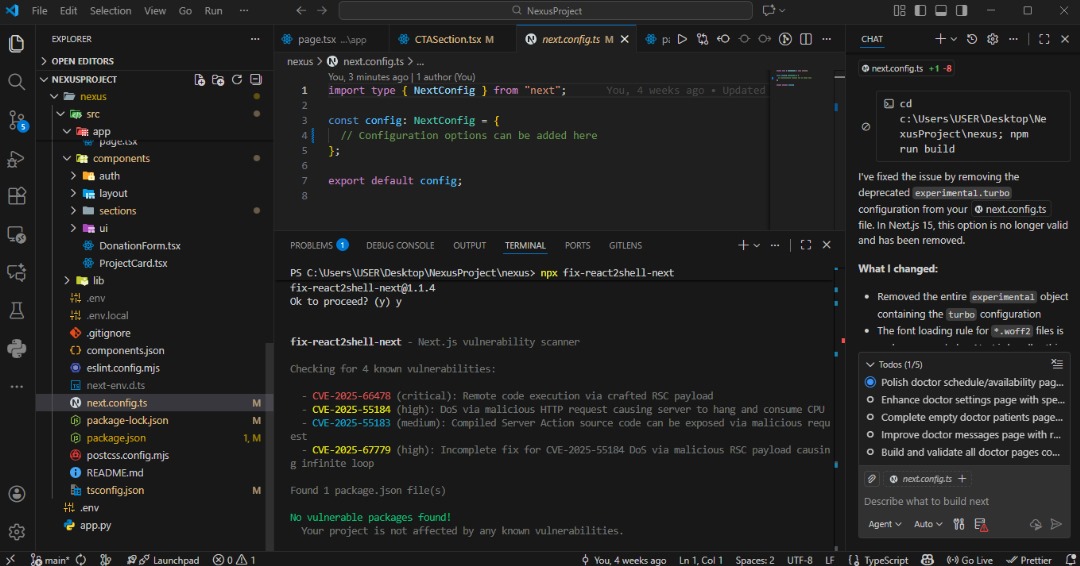Open the Explorer view in activity bar
This screenshot has height=566, width=1080.
coord(17,44)
